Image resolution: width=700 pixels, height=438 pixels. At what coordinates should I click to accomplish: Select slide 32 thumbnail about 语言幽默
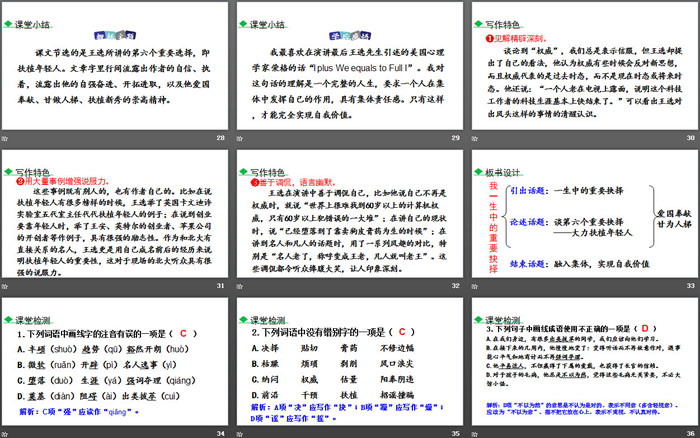click(350, 214)
